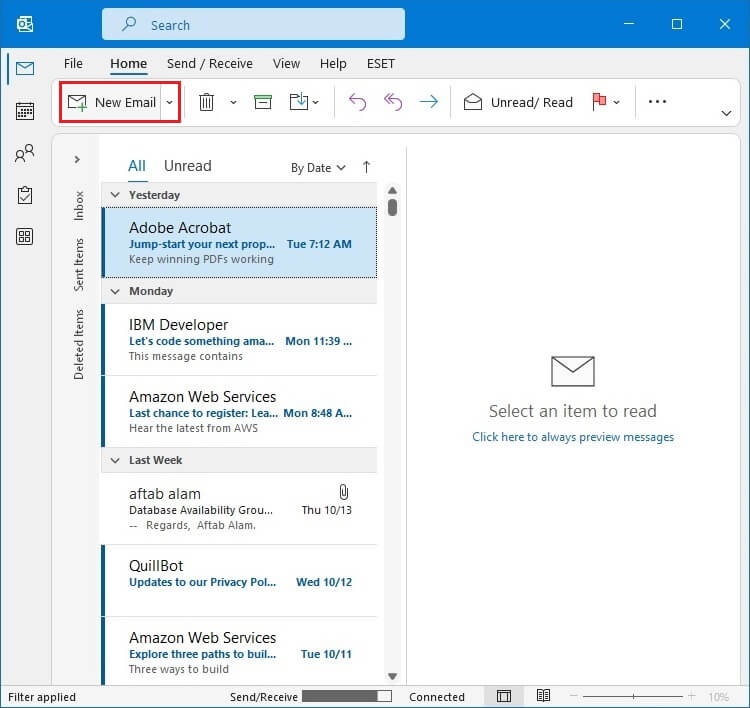
Task: Click the message list scroll down arrow
Action: (393, 676)
